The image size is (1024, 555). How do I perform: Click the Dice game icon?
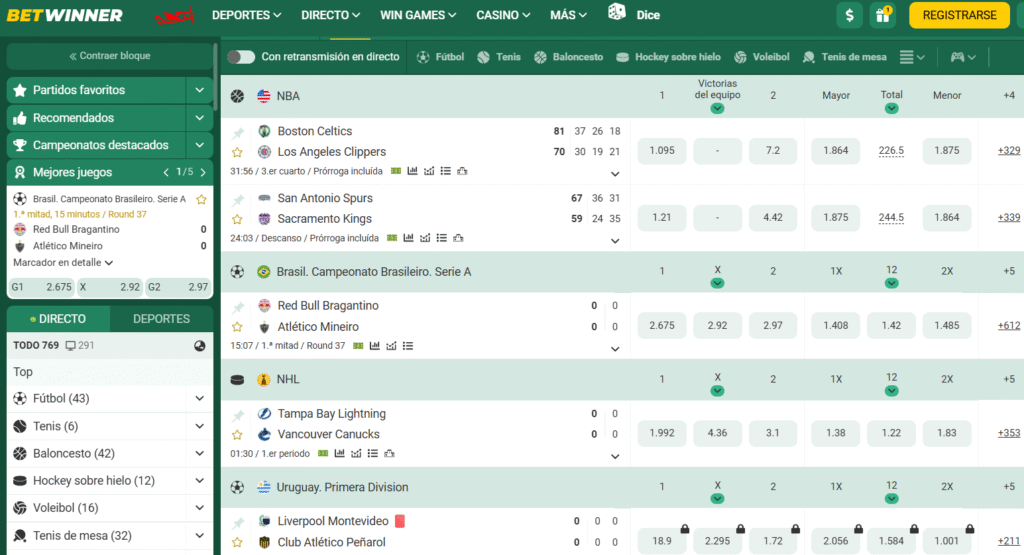617,14
